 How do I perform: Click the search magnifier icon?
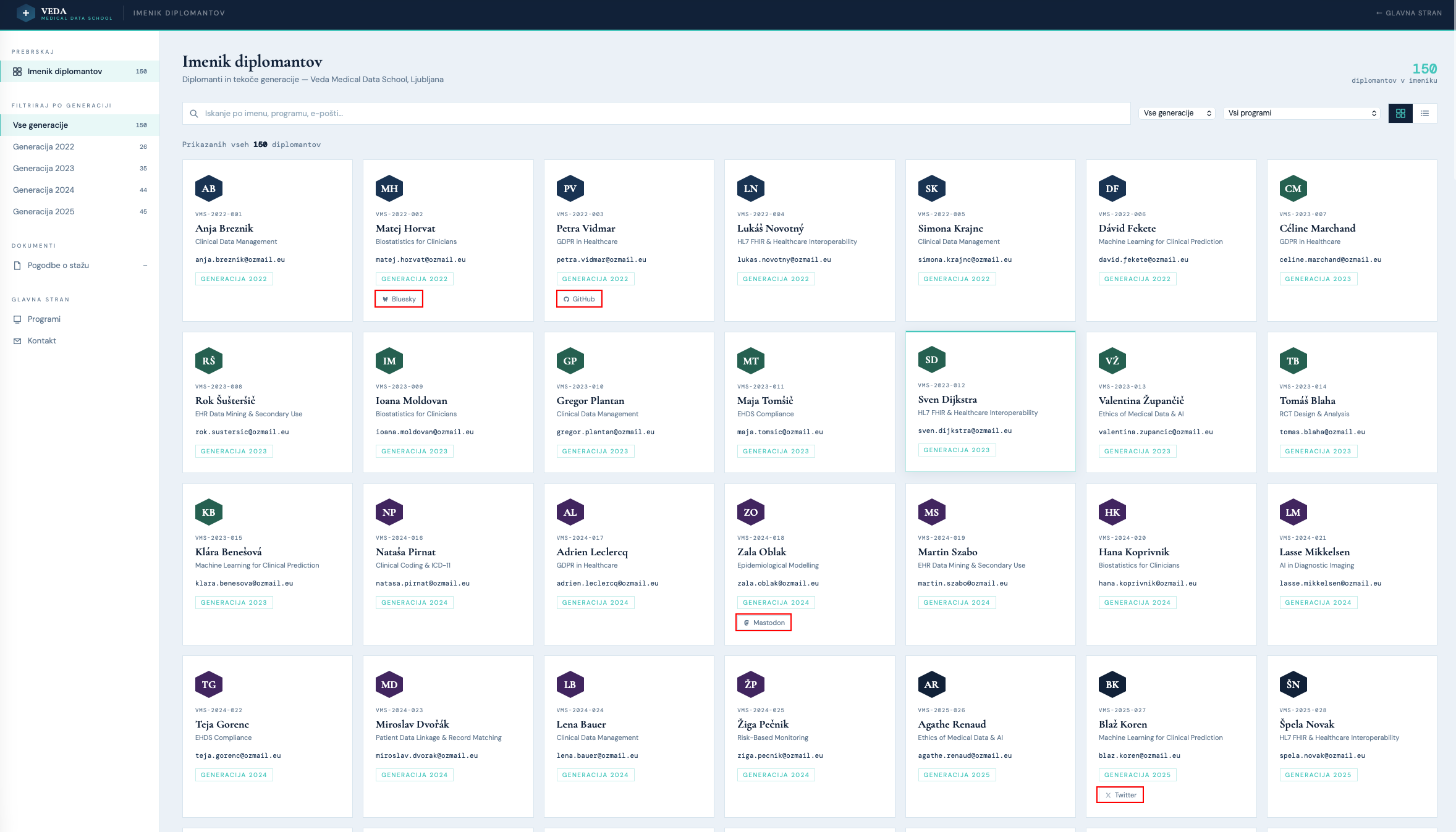pos(194,114)
